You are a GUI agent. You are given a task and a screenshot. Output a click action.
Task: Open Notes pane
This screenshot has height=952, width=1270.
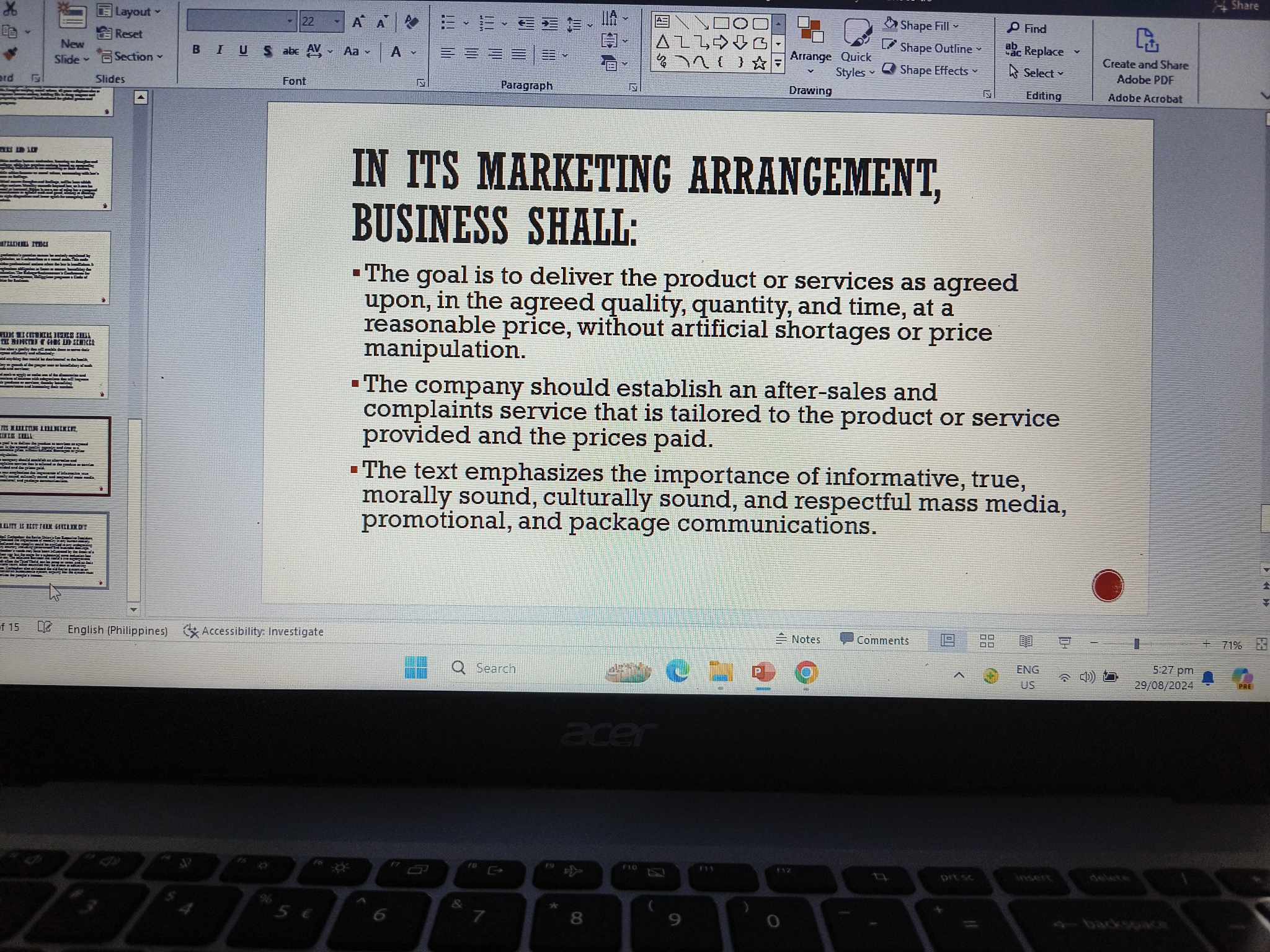pos(798,639)
